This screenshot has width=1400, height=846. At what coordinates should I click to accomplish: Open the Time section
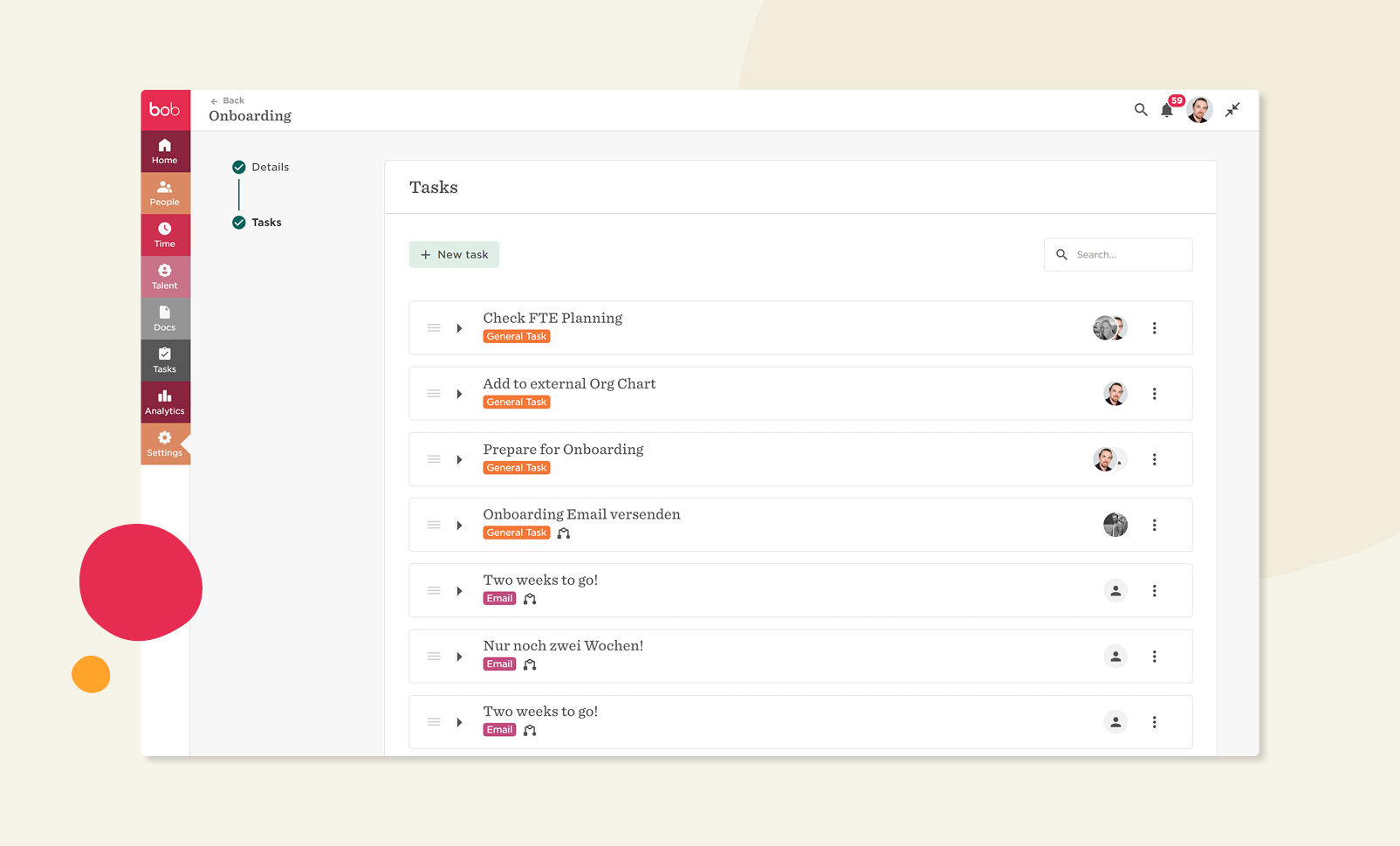[x=165, y=235]
